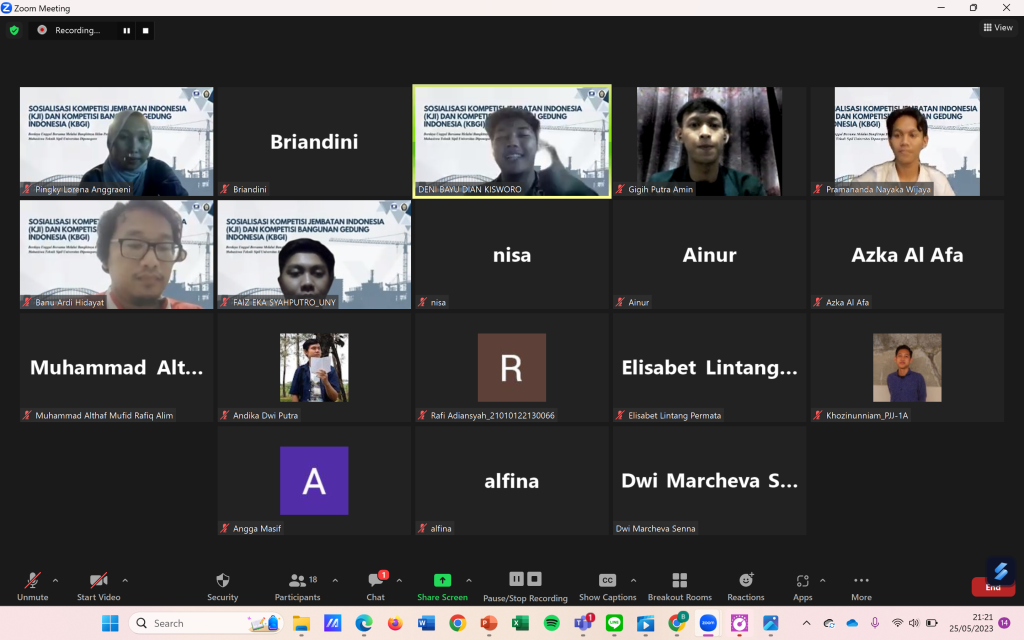Viewport: 1024px width, 640px height.
Task: Open the Windows taskbar Search box
Action: 190,623
